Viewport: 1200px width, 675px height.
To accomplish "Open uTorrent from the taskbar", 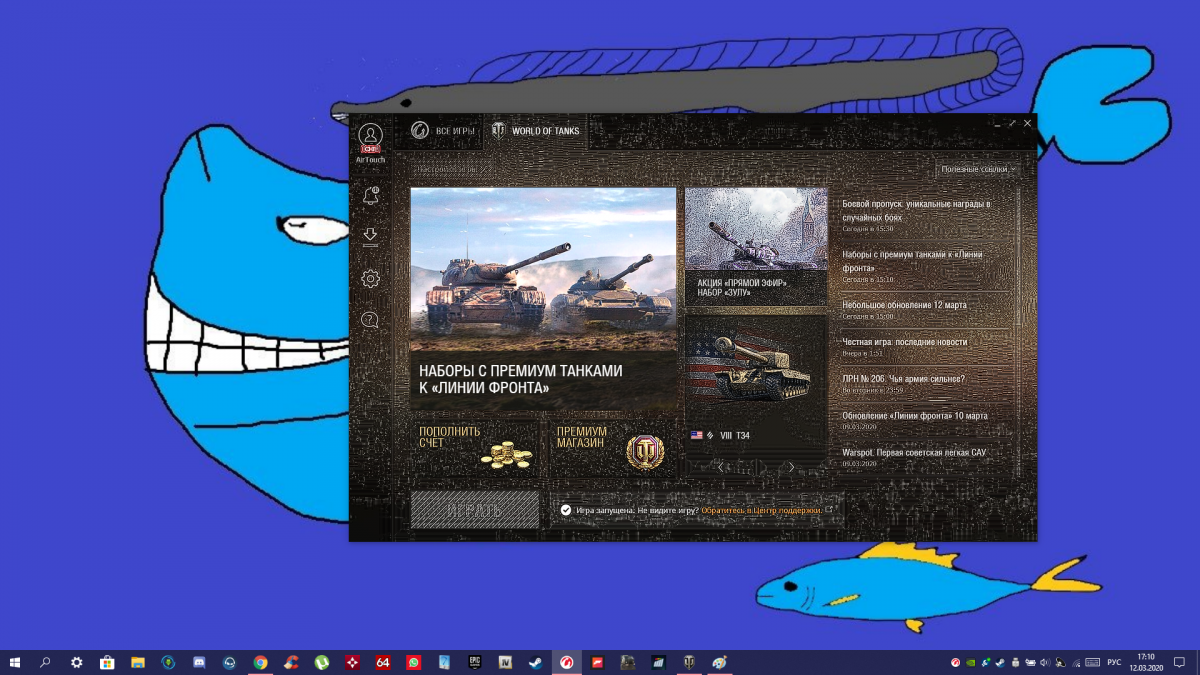I will (x=322, y=662).
